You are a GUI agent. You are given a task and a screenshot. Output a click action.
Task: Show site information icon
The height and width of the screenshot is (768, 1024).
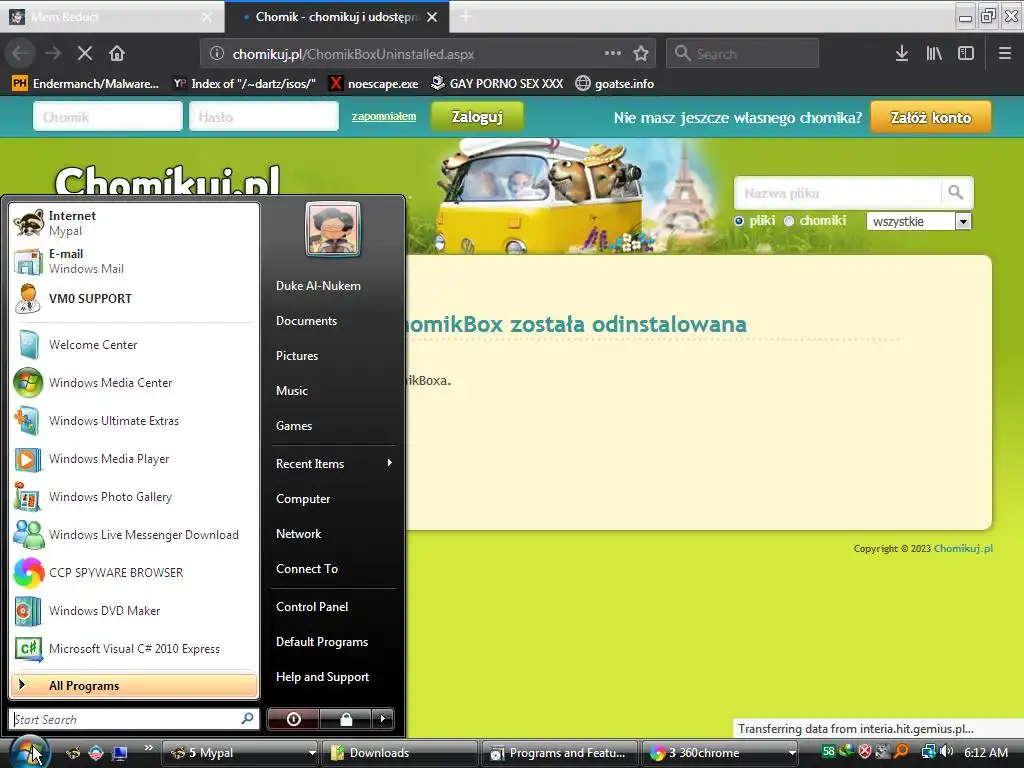pyautogui.click(x=217, y=54)
